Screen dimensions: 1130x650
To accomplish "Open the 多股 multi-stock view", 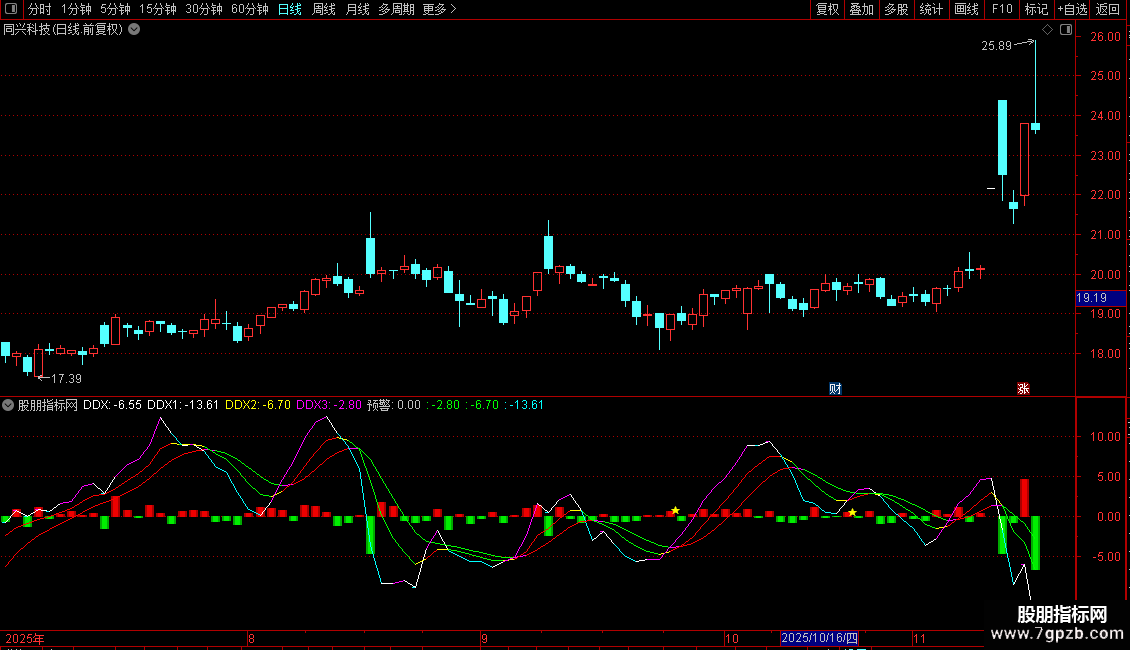I will (897, 9).
